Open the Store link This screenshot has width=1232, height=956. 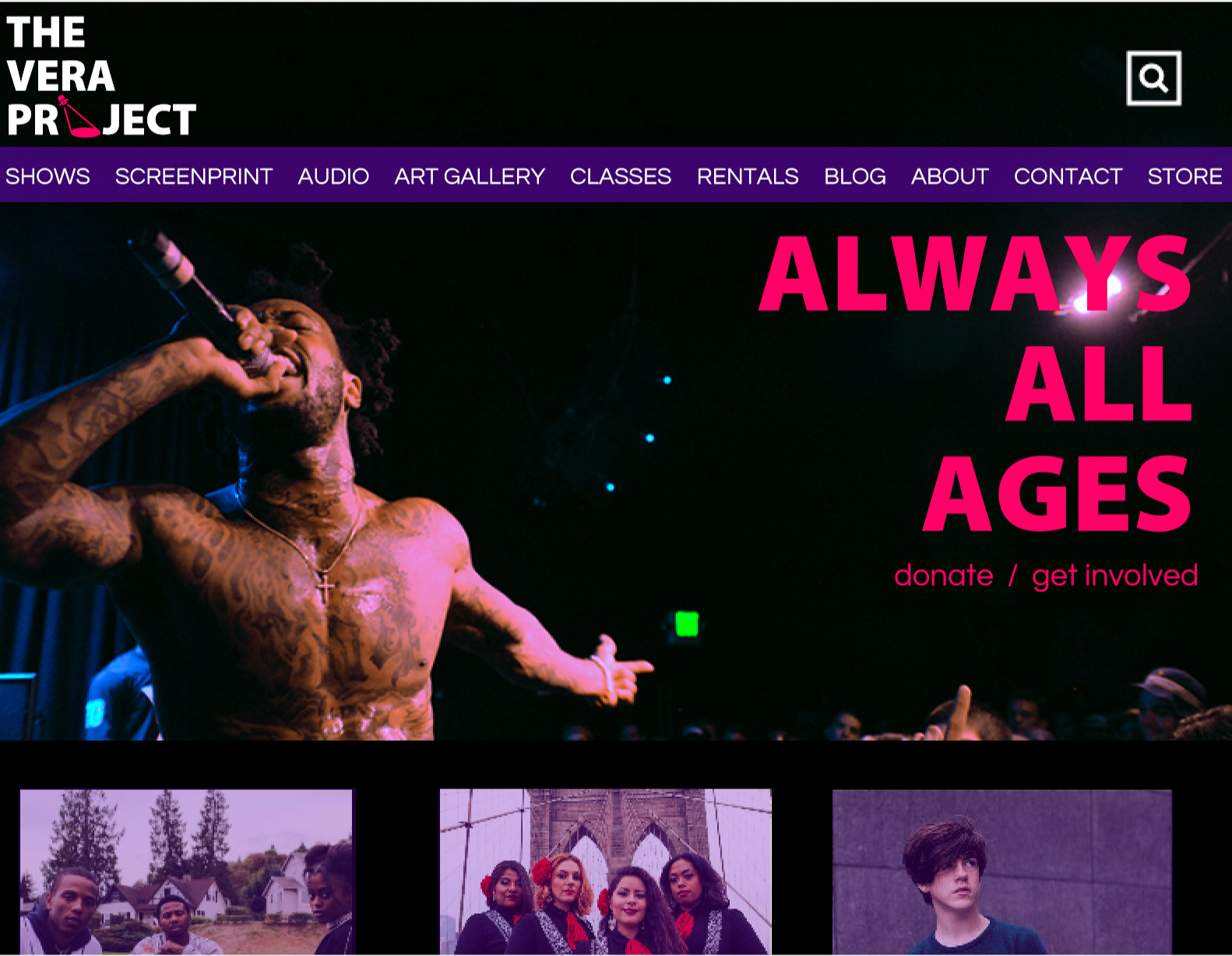[x=1184, y=176]
